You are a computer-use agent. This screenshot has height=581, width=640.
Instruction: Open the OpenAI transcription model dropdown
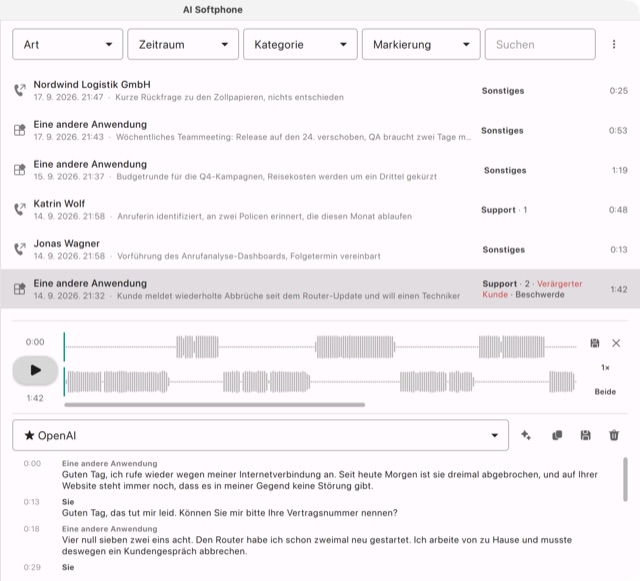pos(260,435)
